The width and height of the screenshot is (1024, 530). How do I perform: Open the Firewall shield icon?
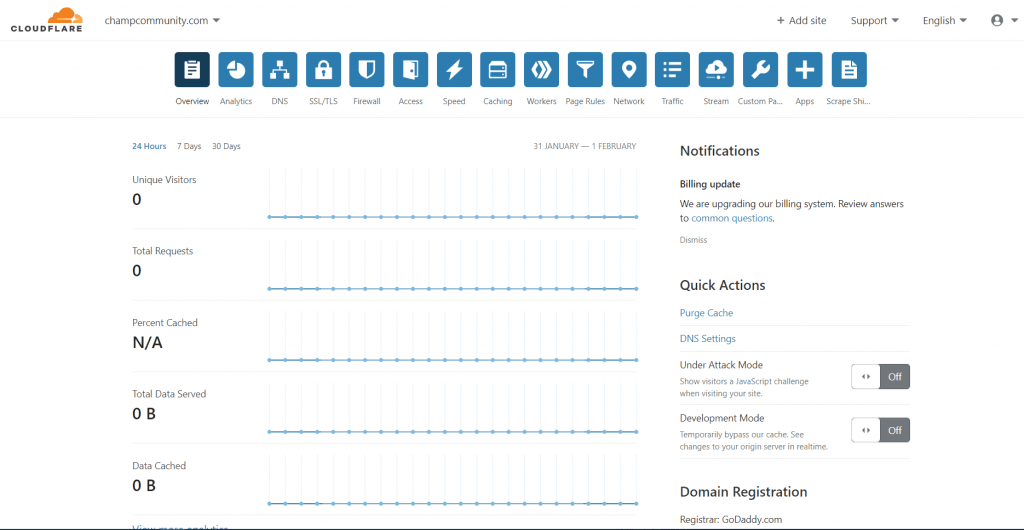coord(367,70)
